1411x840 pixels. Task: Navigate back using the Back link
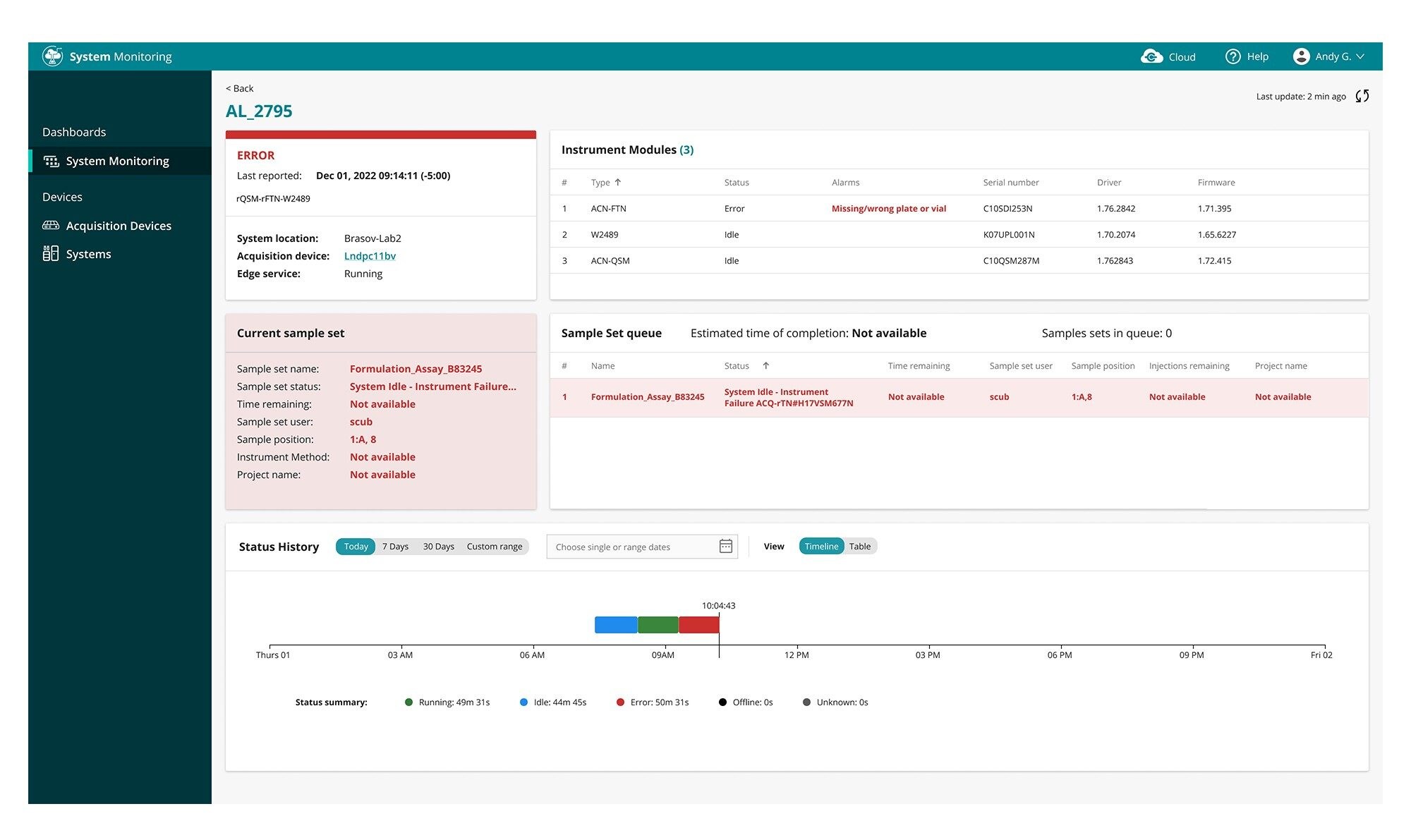click(238, 88)
